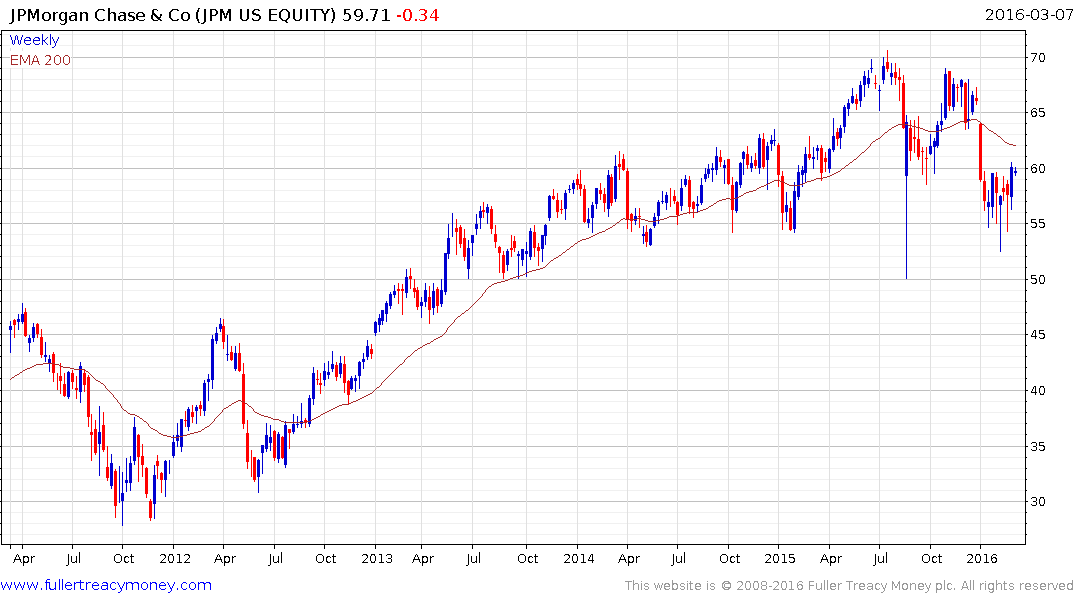
Task: Click the 2016 time axis label
Action: click(x=982, y=558)
